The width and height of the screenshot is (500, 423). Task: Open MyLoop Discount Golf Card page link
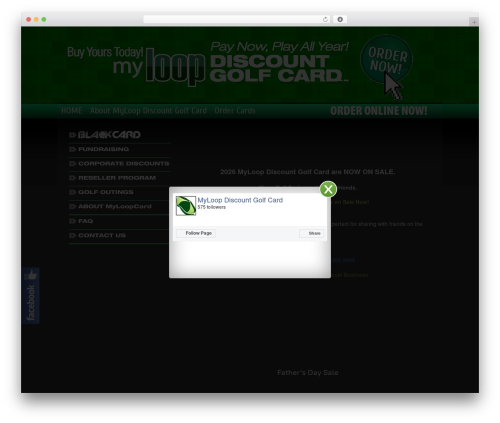pos(240,200)
